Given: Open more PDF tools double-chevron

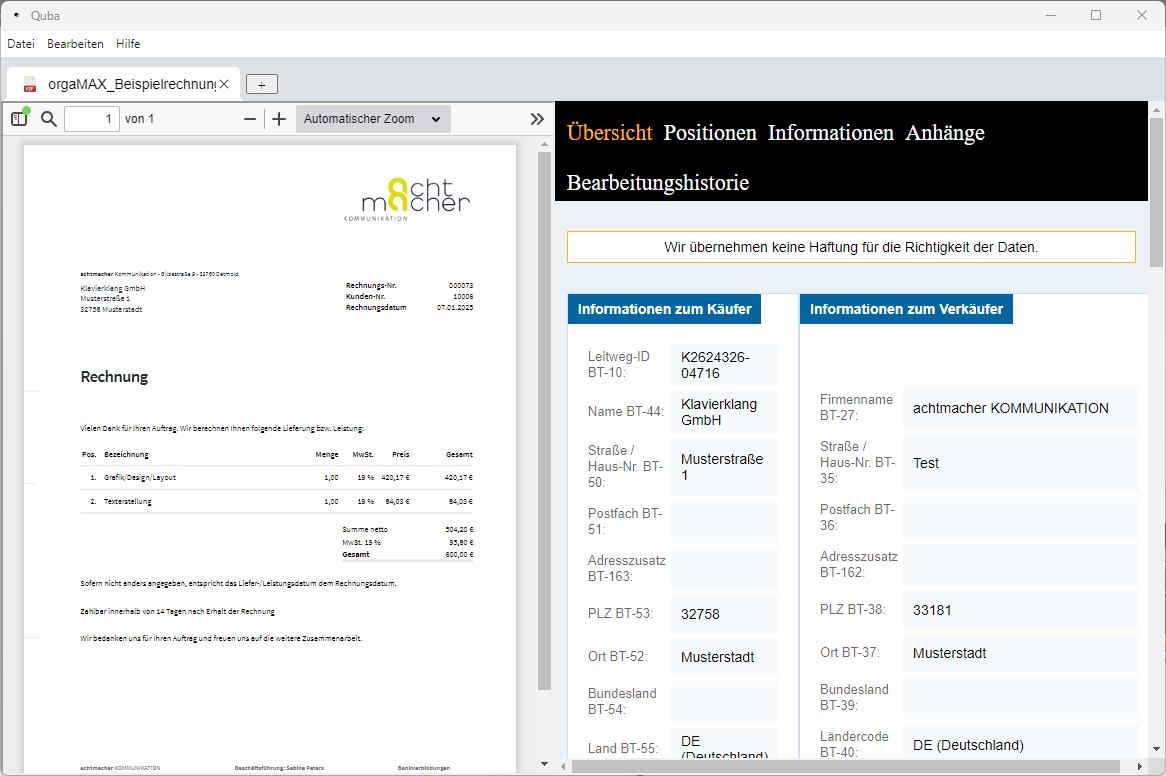Looking at the screenshot, I should (x=537, y=119).
